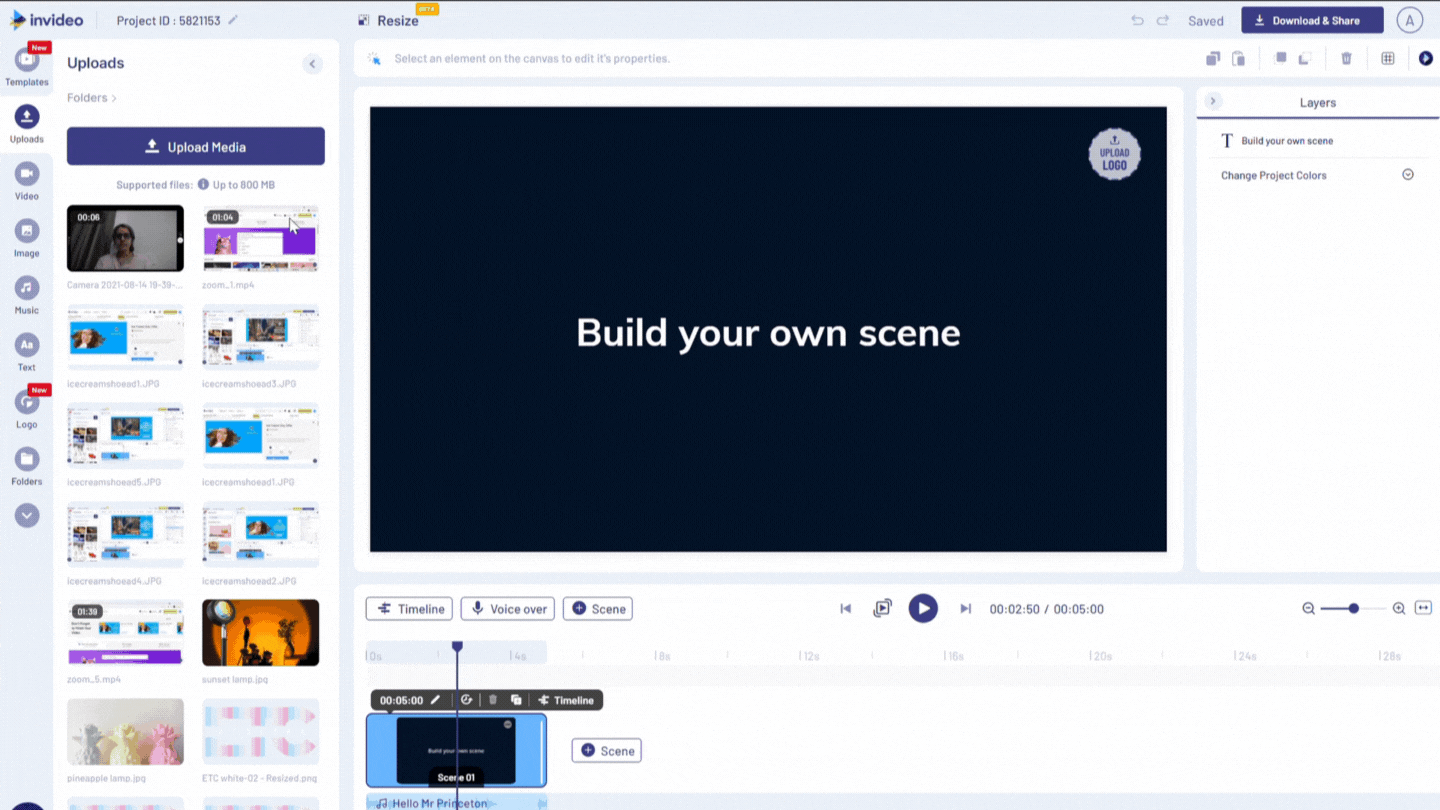The image size is (1440, 810).
Task: Collapse the Uploads panel with arrow
Action: tap(312, 64)
